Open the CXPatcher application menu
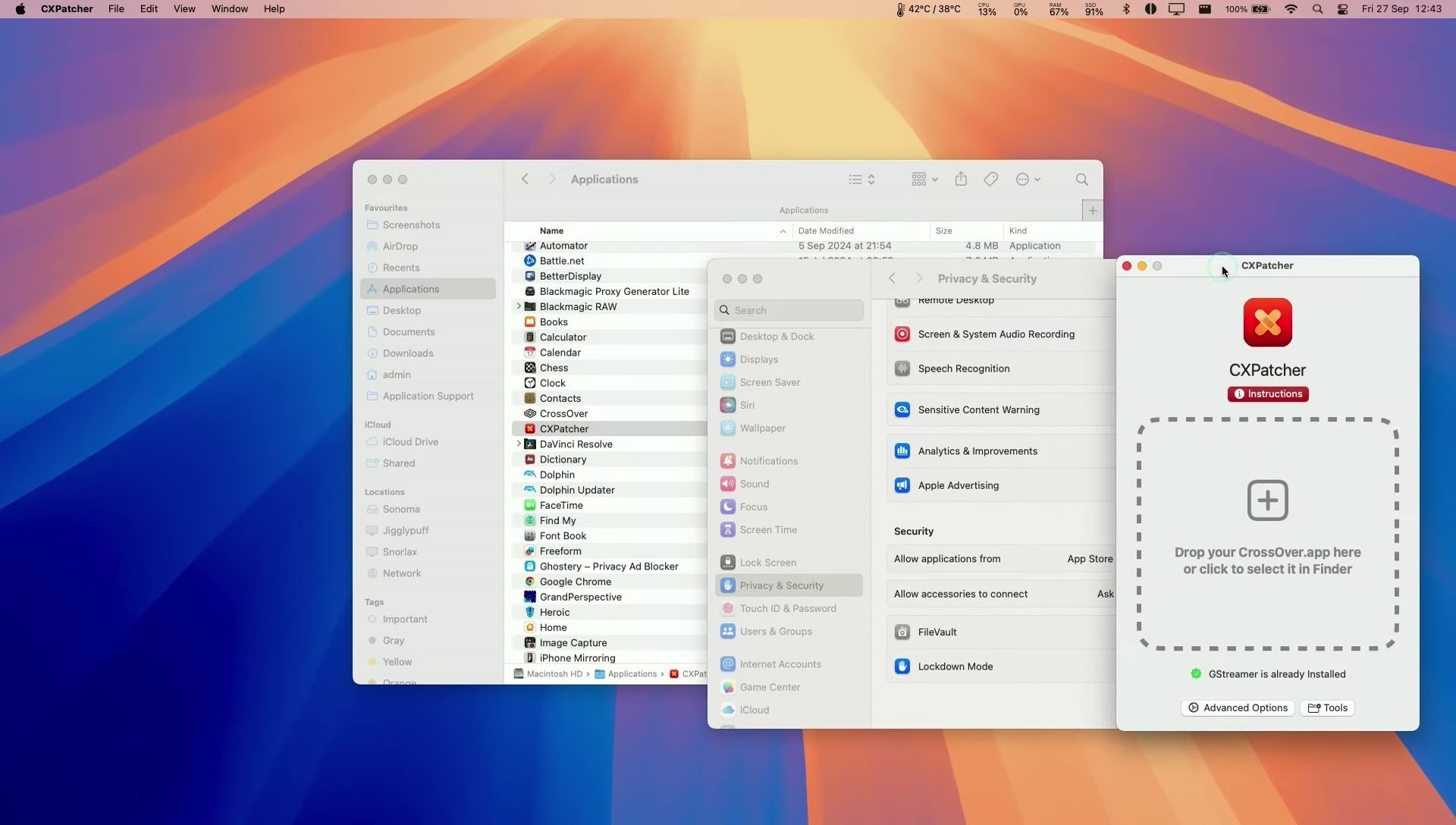Image resolution: width=1456 pixels, height=825 pixels. (x=67, y=9)
